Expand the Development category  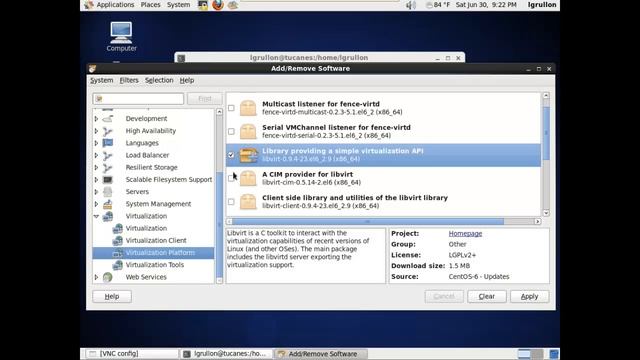[96, 118]
